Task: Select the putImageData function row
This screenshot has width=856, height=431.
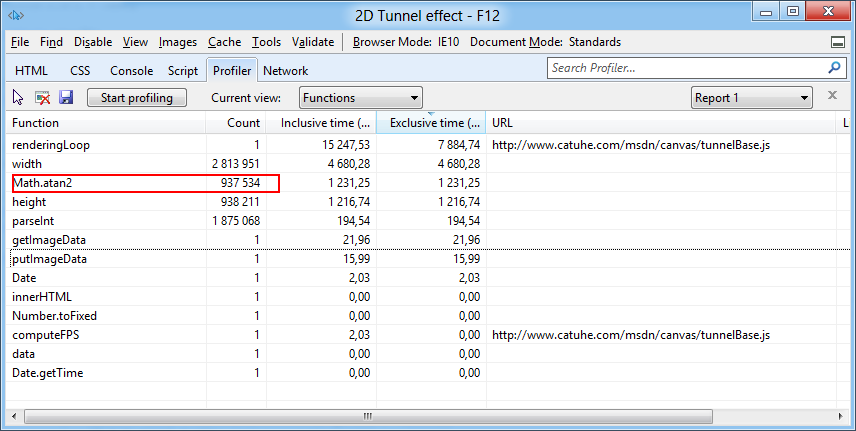Action: tap(427, 259)
